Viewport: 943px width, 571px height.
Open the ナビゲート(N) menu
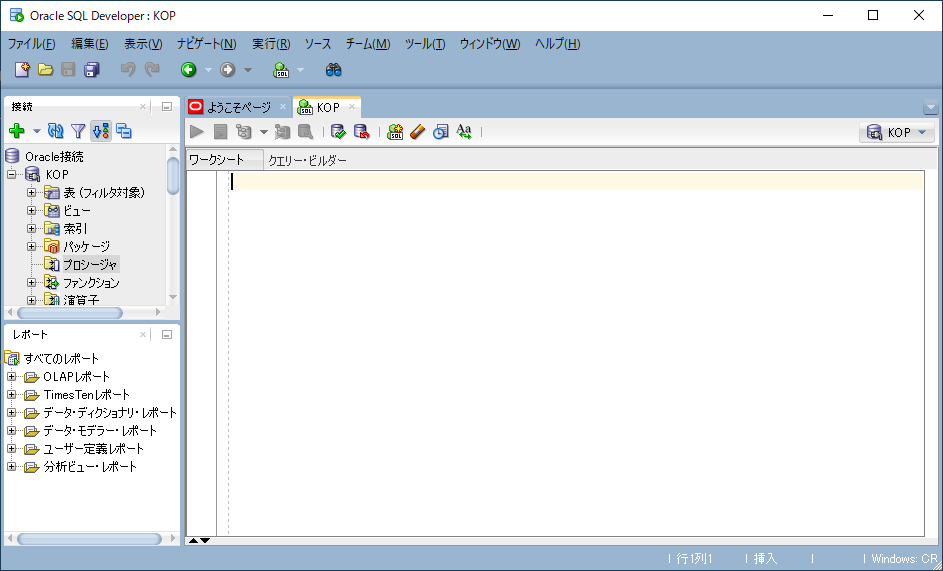pos(206,44)
